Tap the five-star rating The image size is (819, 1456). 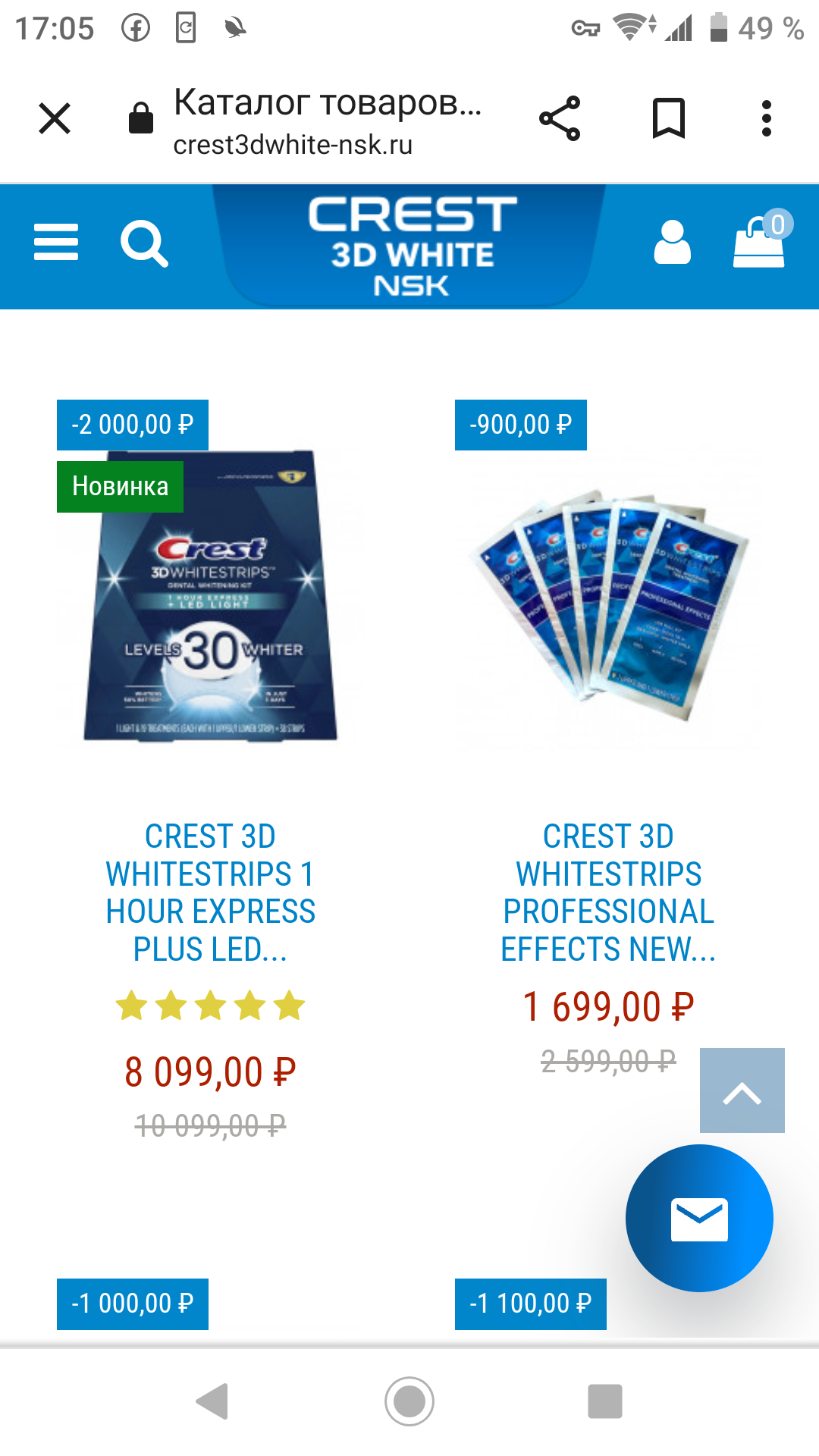click(210, 1006)
